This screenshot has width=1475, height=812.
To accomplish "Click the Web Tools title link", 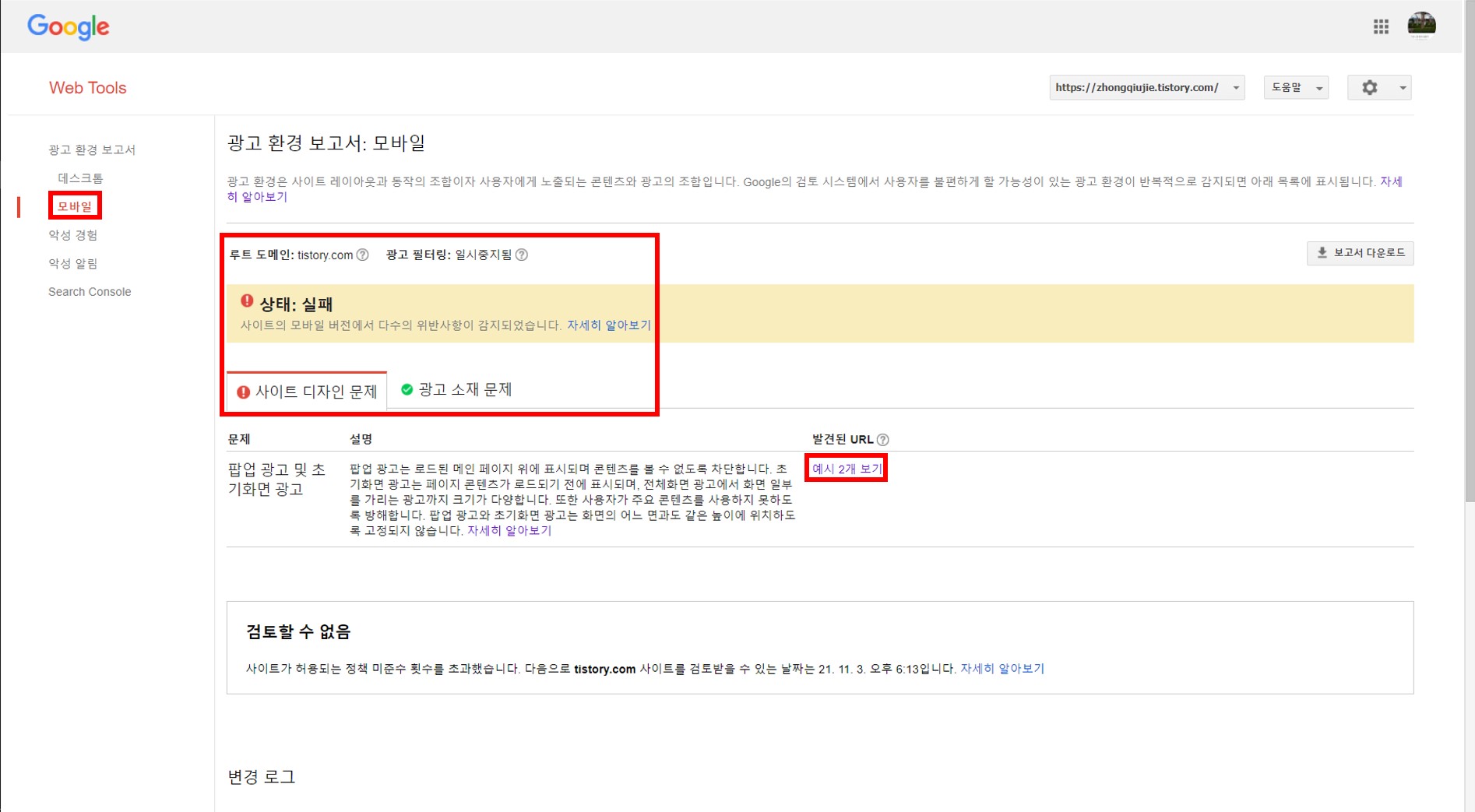I will (x=88, y=88).
